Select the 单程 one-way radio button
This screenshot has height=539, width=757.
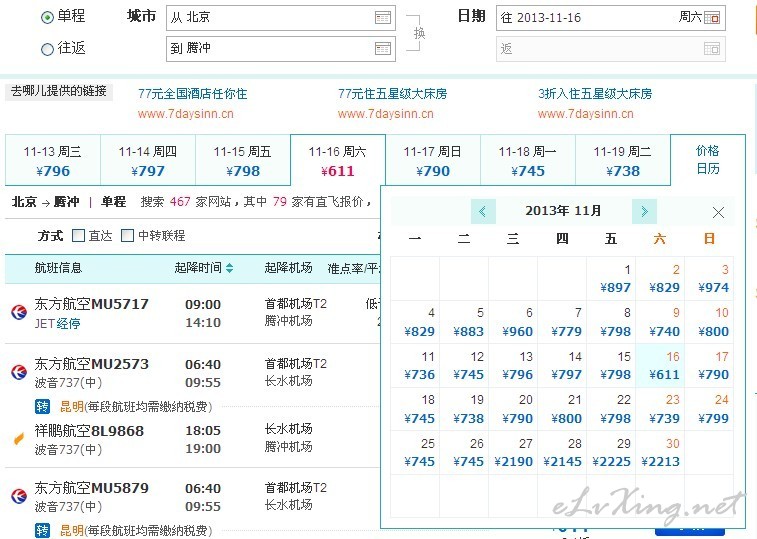point(47,17)
